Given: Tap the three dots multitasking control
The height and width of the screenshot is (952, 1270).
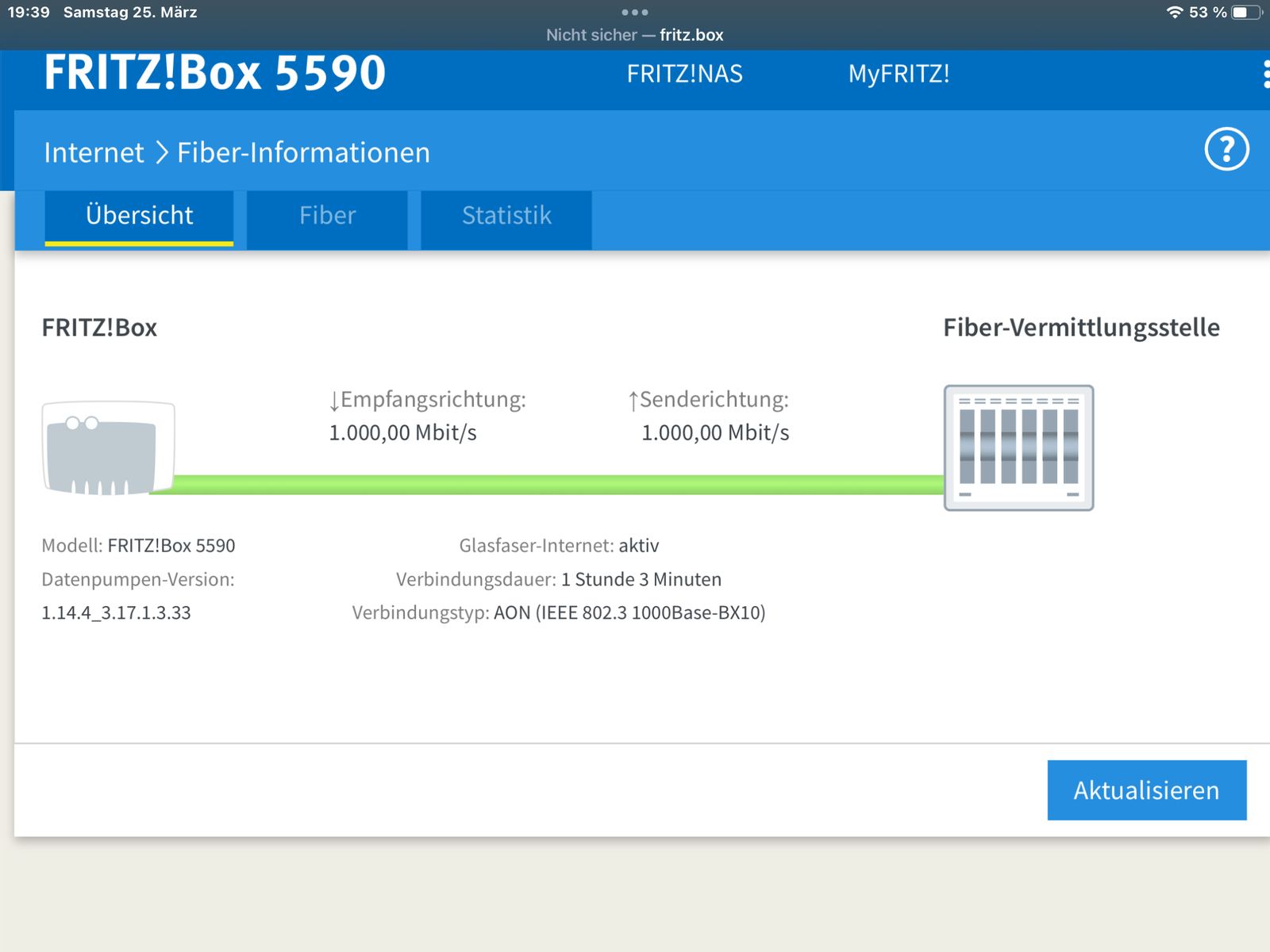Looking at the screenshot, I should 635,12.
